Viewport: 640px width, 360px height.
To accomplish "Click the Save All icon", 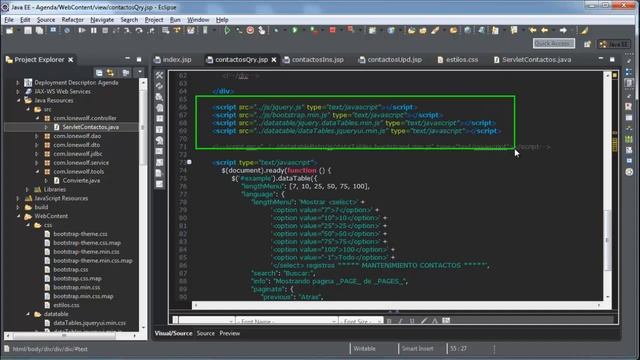I will click(x=39, y=31).
